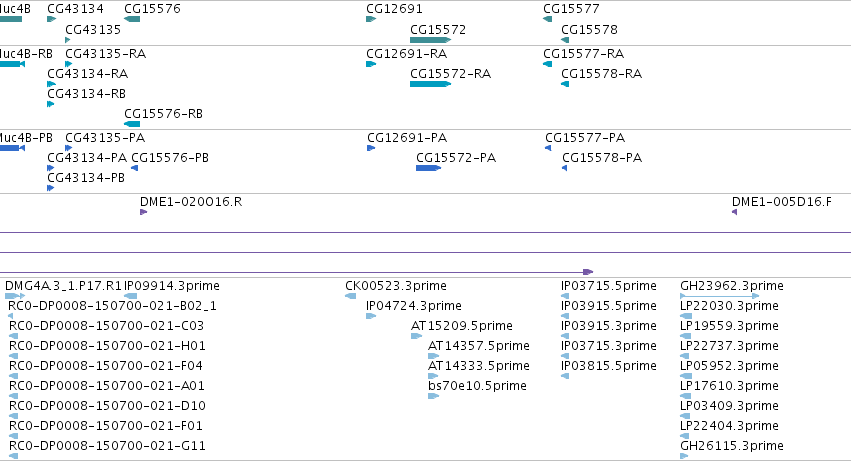The image size is (851, 461).
Task: Click the DME1-020O16.R purple marker
Action: click(x=144, y=212)
